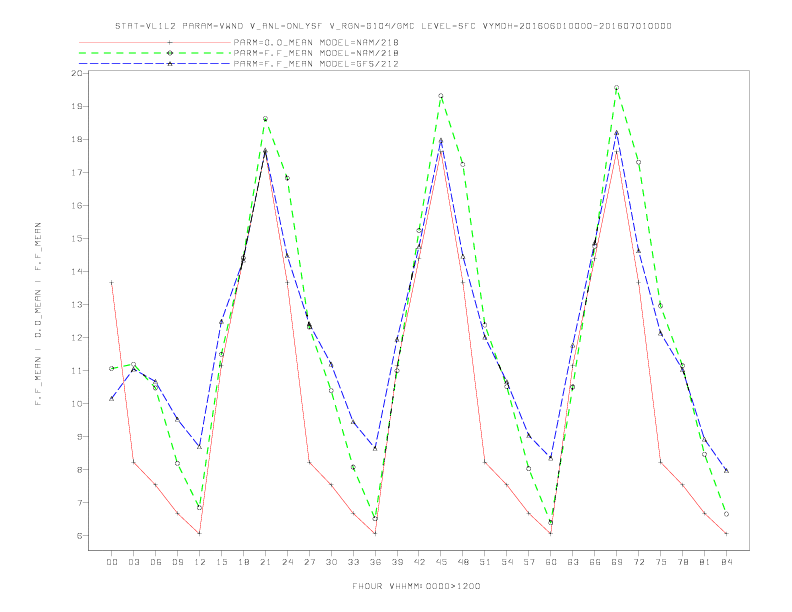Click x-axis tick label 69
This screenshot has width=792, height=612.
tap(617, 562)
